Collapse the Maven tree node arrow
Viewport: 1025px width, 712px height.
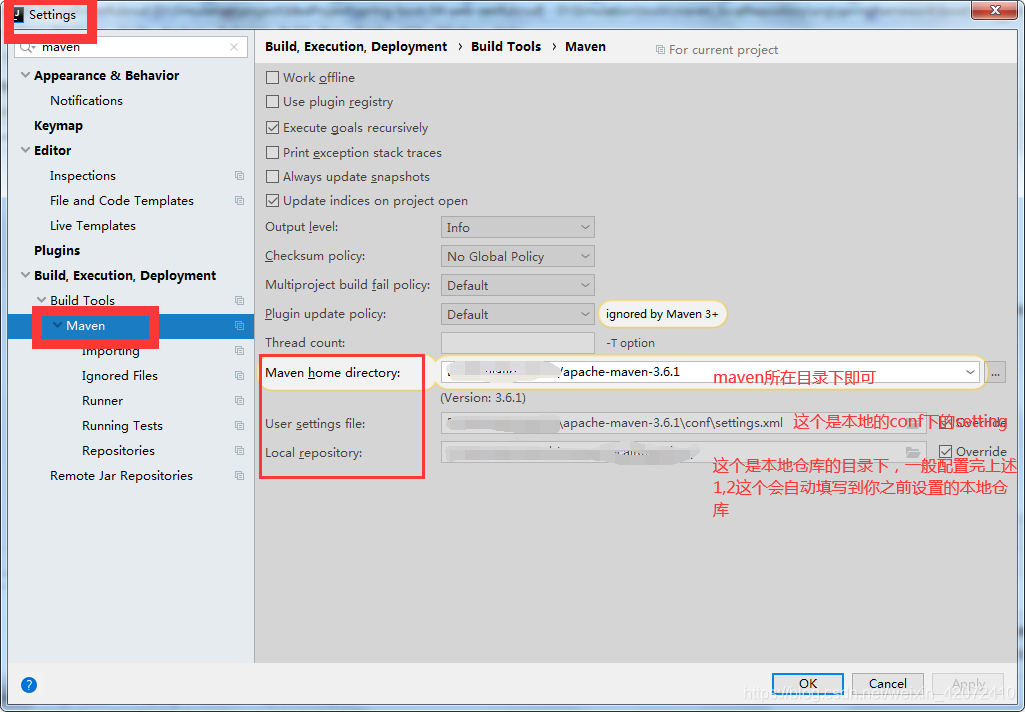pyautogui.click(x=58, y=325)
